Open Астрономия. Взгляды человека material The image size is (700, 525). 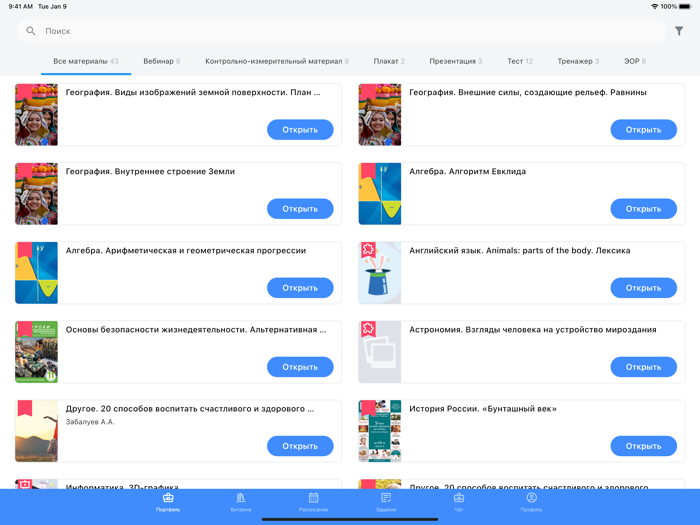[x=643, y=367]
